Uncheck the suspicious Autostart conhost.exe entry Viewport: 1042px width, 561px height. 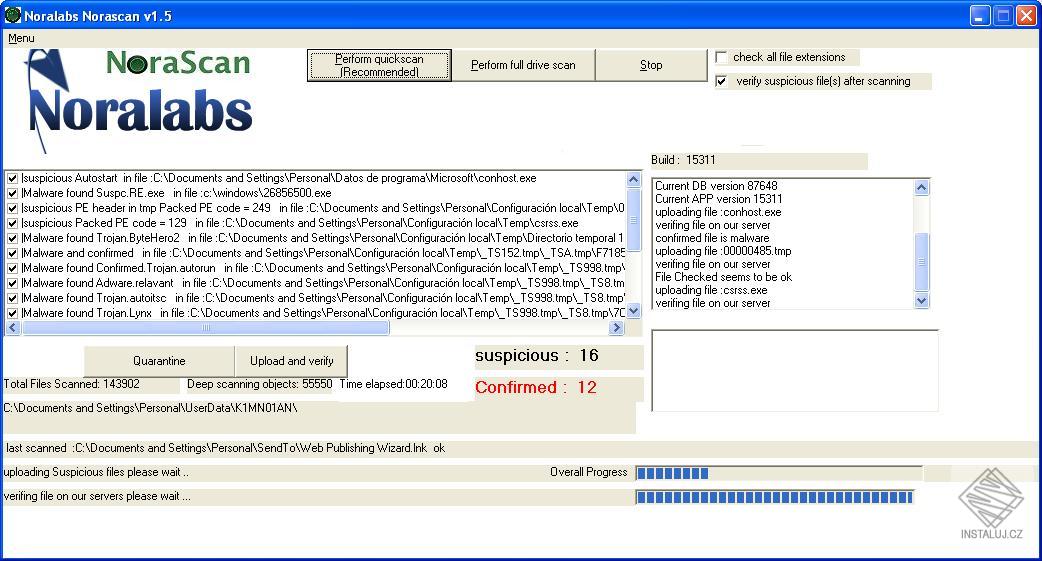tap(12, 178)
